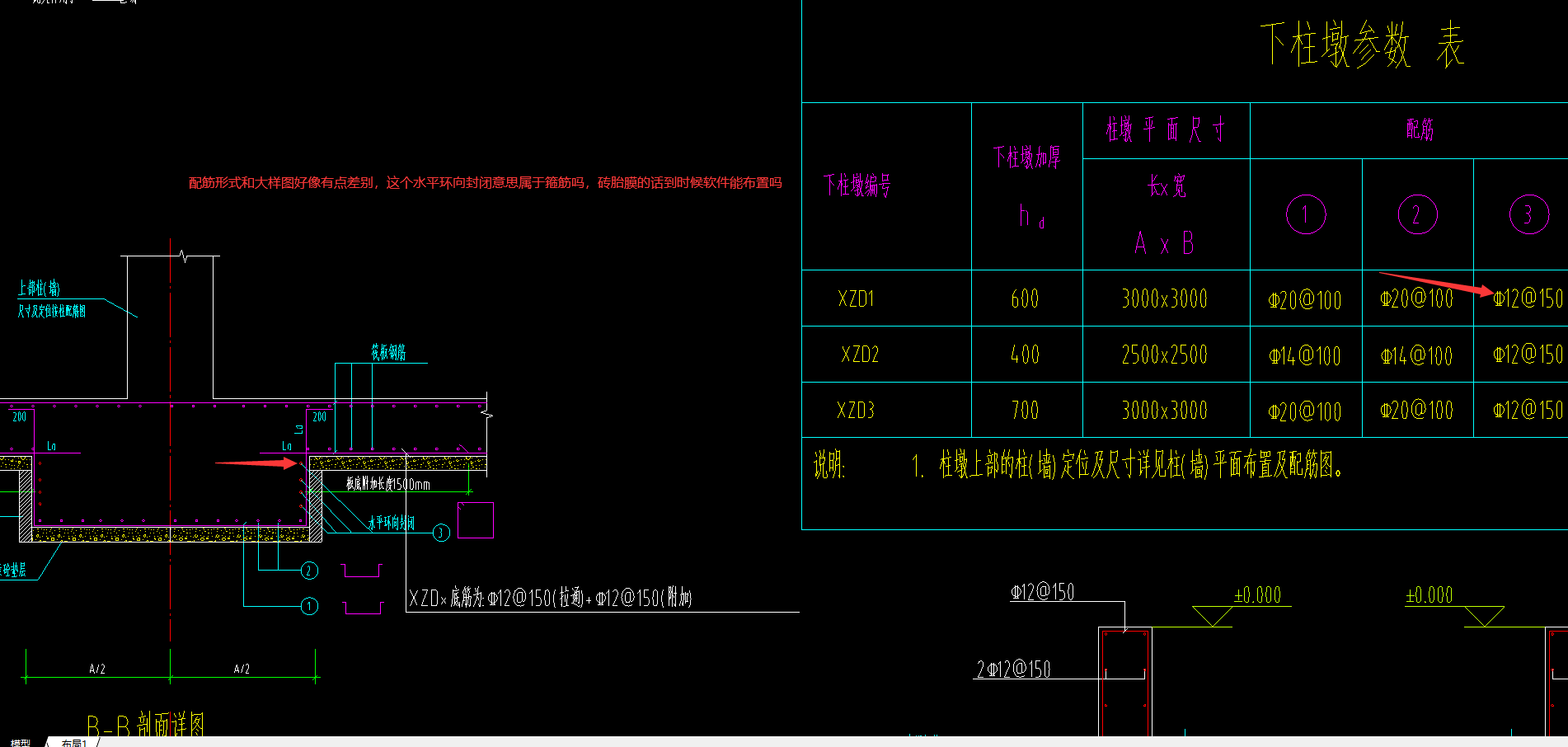Click the 下柱墩加厚 column header

click(1026, 157)
